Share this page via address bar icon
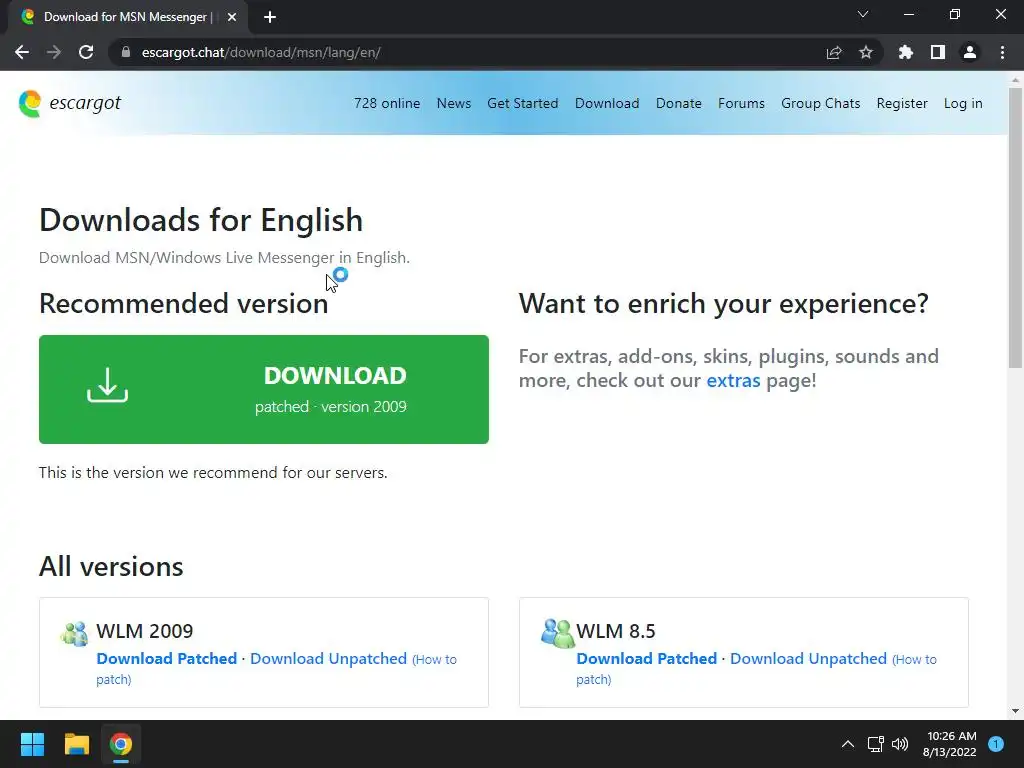Screen dimensions: 1024x768 (x=834, y=52)
